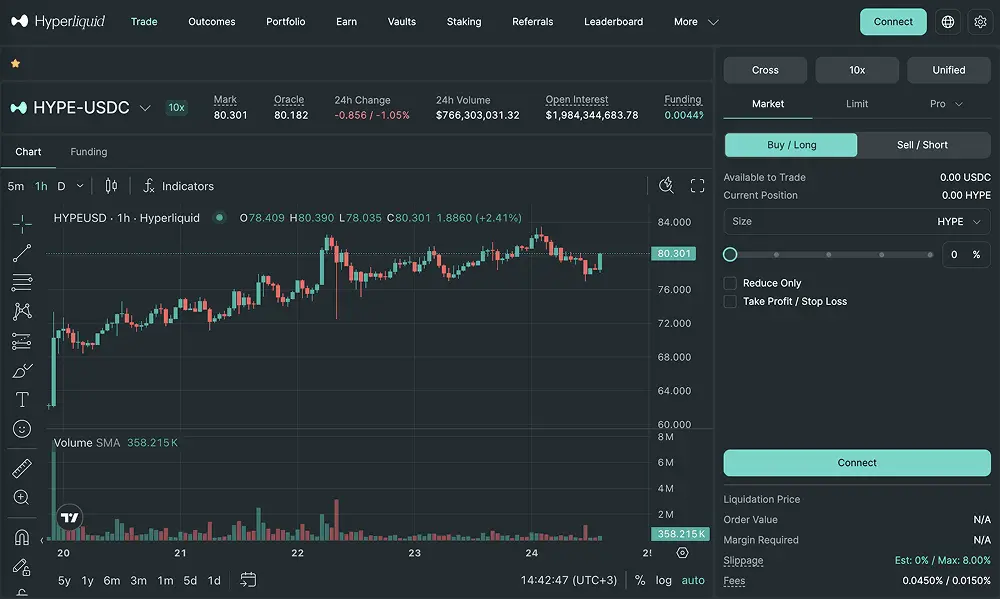Open the Vaults page

[402, 22]
